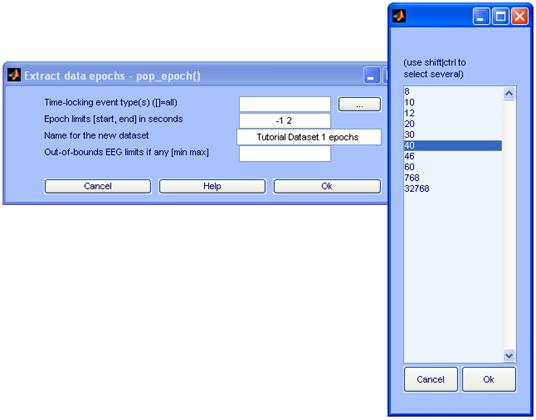
Task: Choose event type 768 from the list
Action: pos(453,178)
